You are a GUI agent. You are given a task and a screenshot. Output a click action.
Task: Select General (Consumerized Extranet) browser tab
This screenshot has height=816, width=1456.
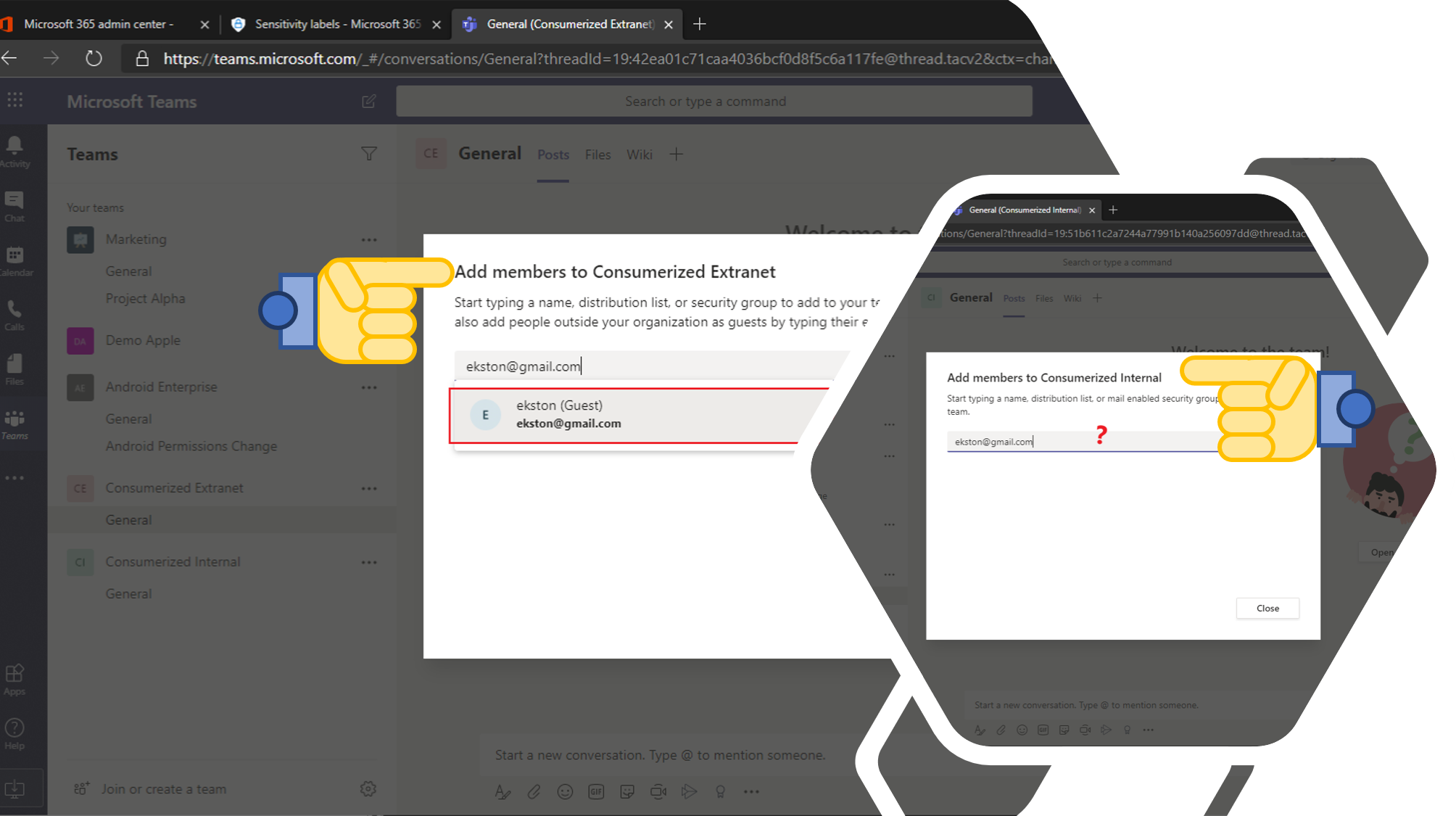click(567, 24)
